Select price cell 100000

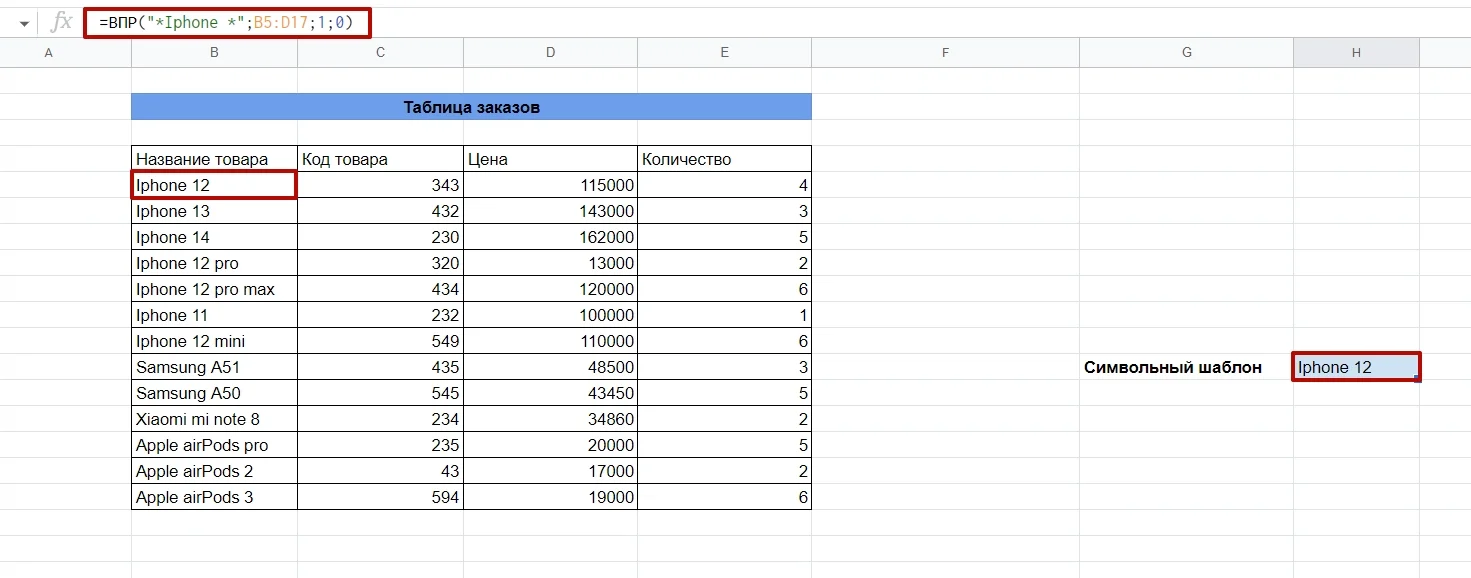click(x=550, y=315)
